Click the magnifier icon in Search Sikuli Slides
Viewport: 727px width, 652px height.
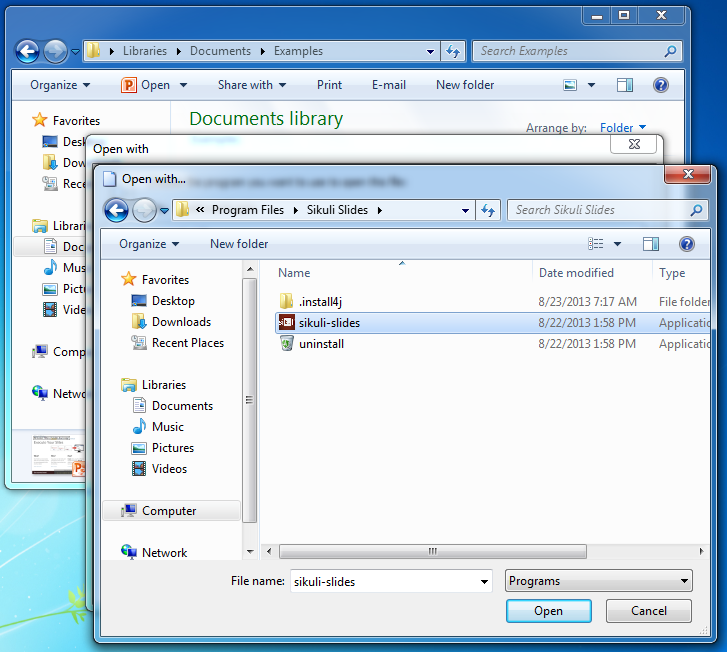(x=696, y=210)
